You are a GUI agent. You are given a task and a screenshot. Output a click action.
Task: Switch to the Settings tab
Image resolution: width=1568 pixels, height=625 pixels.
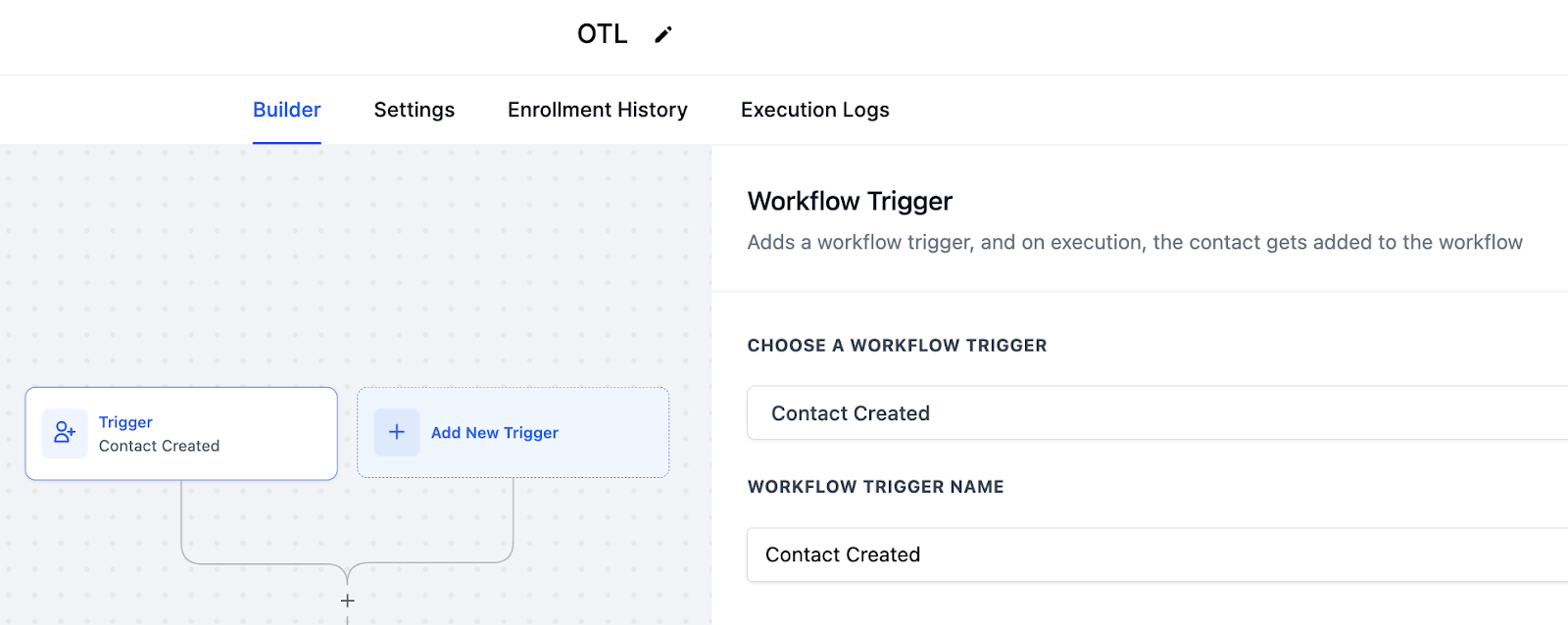click(x=415, y=110)
